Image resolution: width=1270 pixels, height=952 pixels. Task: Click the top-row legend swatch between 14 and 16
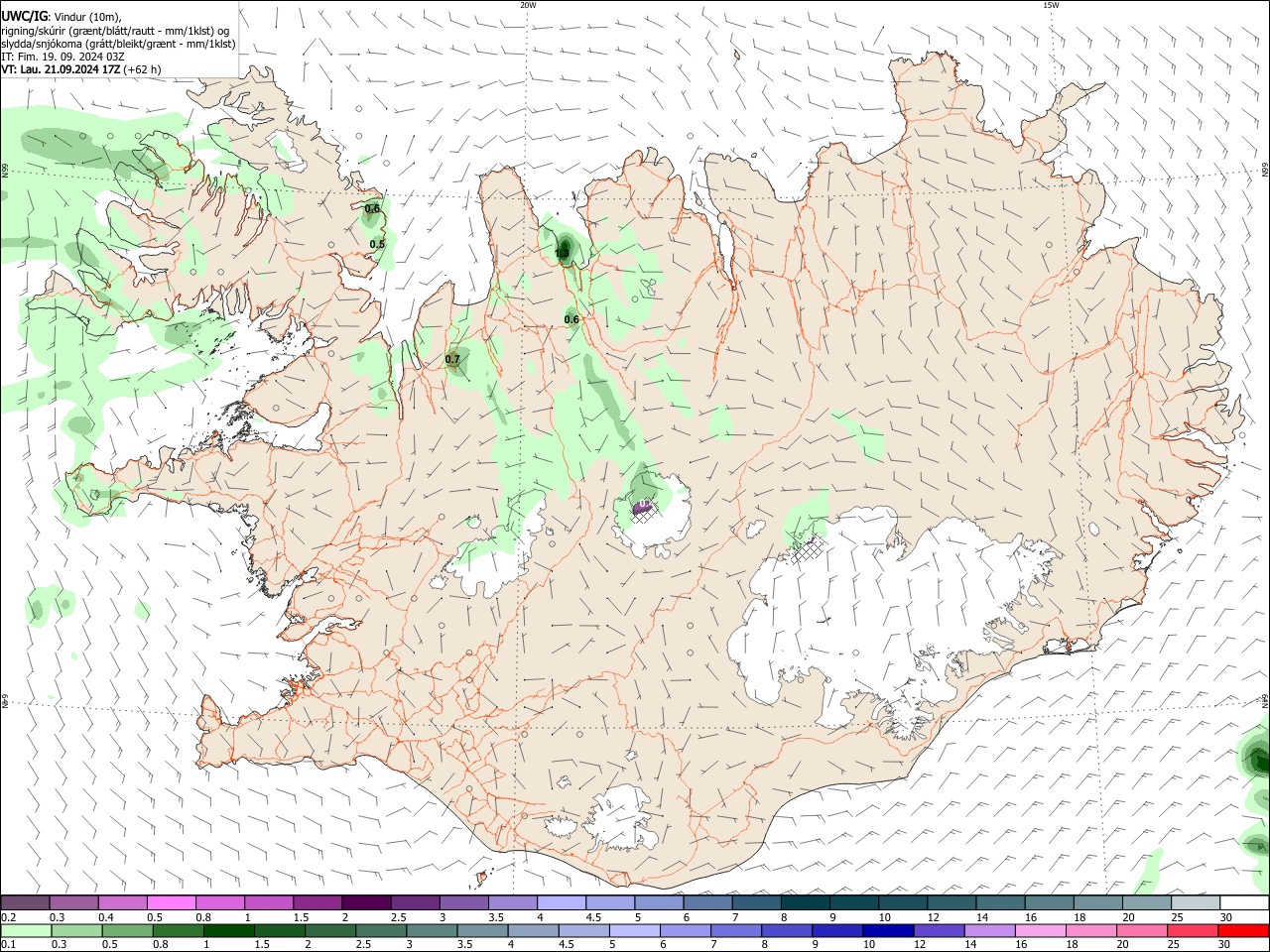tap(1000, 902)
